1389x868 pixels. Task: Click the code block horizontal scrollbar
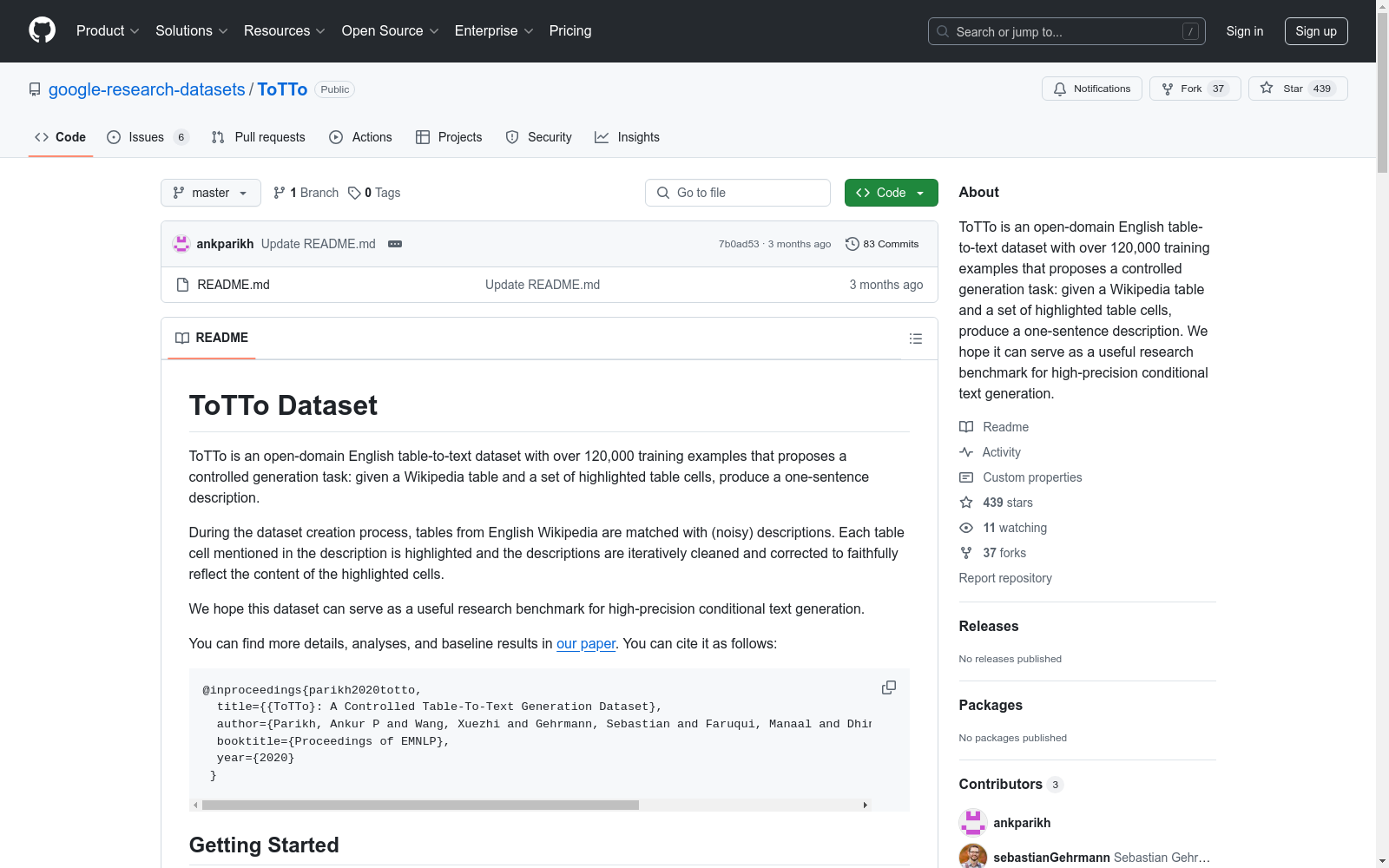pos(420,805)
